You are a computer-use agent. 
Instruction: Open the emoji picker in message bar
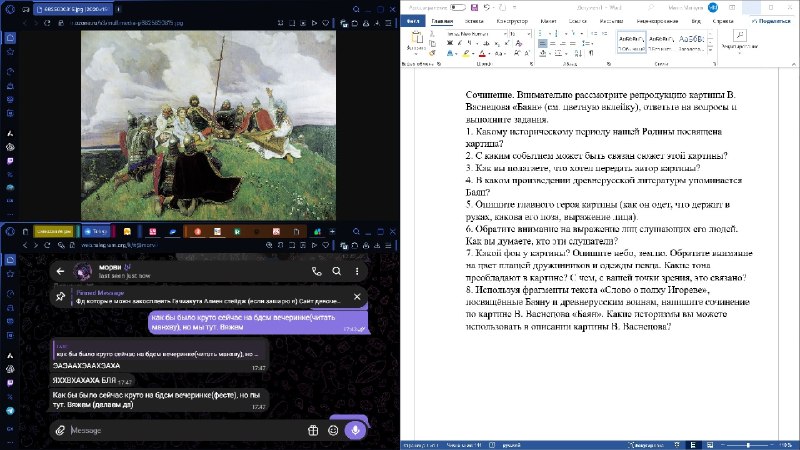click(x=333, y=431)
